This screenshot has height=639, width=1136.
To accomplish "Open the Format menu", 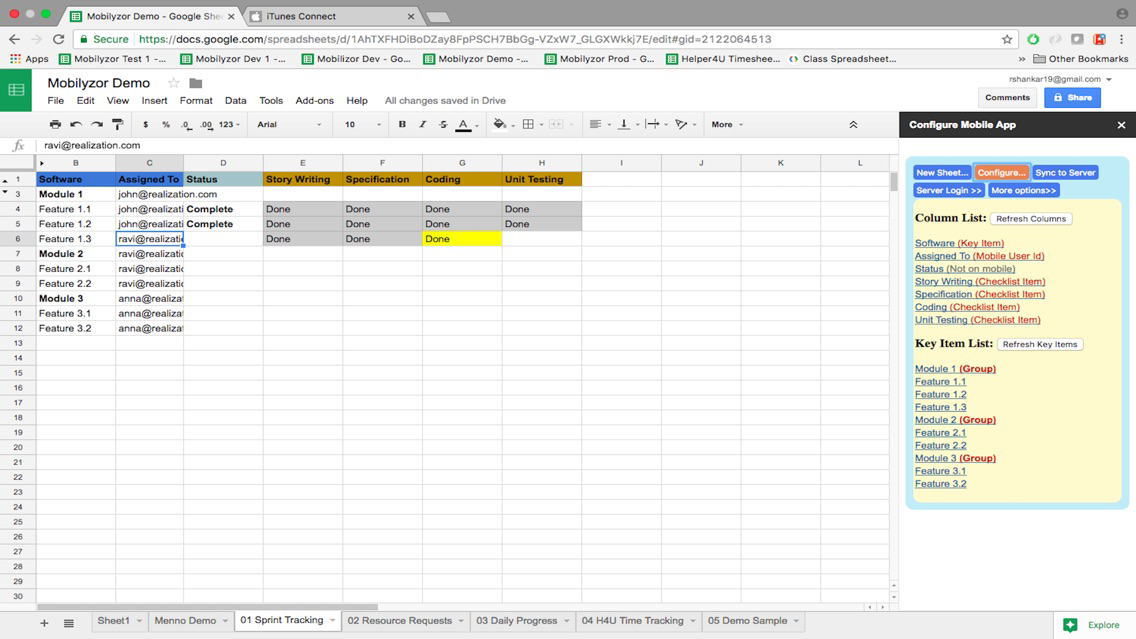I will click(x=196, y=101).
